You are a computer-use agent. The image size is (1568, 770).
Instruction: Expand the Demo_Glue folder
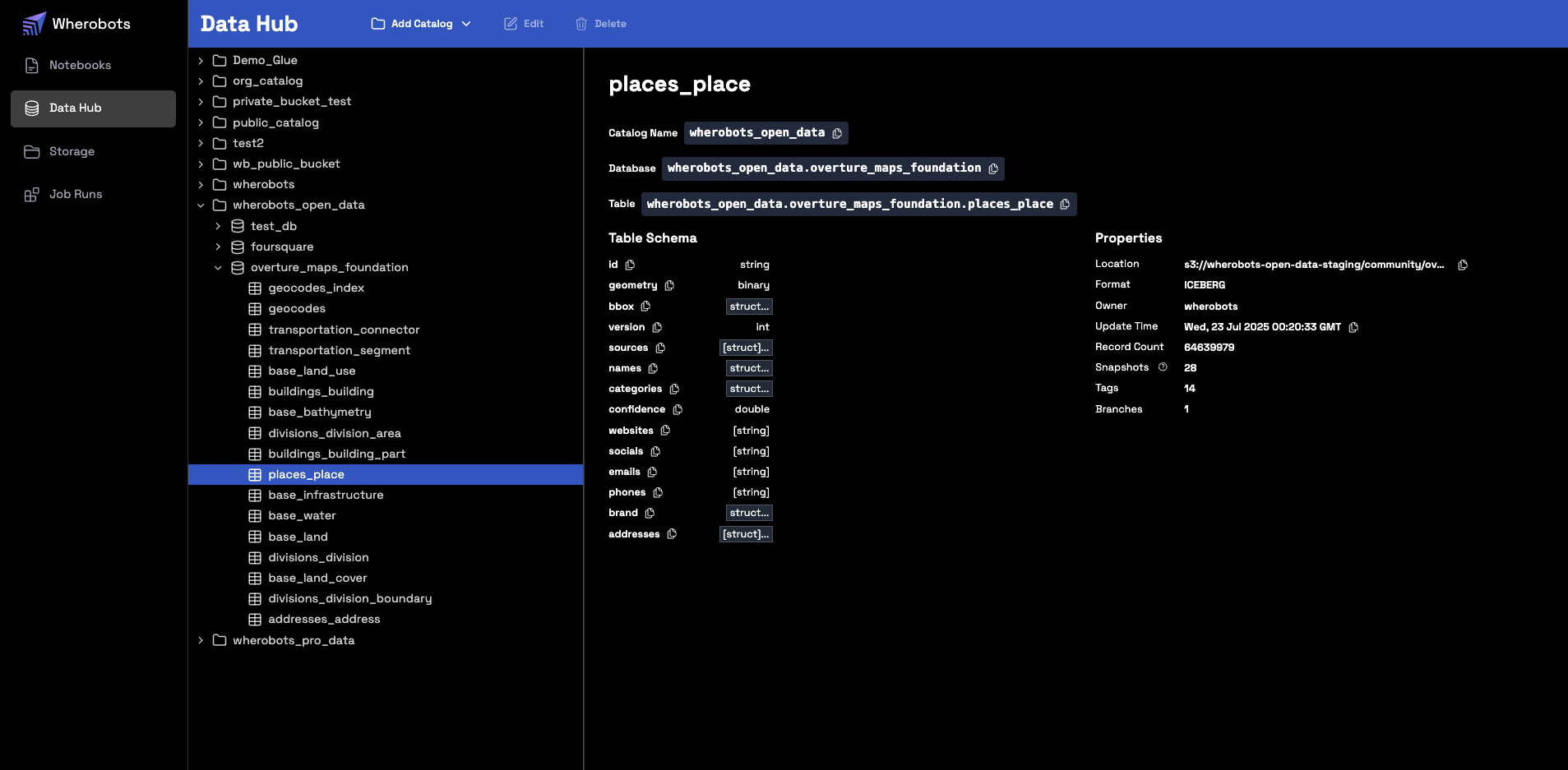[200, 60]
